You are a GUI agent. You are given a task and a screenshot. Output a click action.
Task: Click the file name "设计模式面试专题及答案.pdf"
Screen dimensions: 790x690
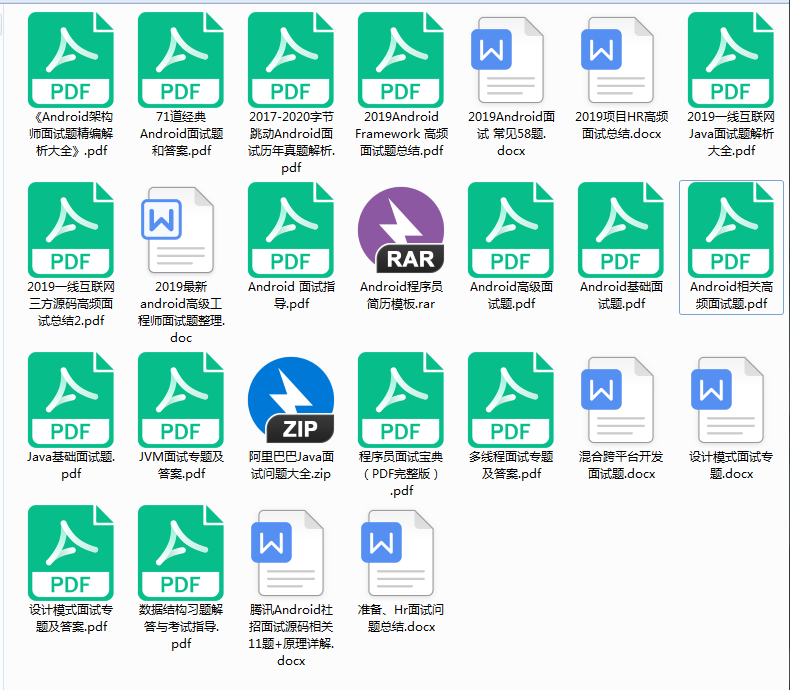coord(71,618)
